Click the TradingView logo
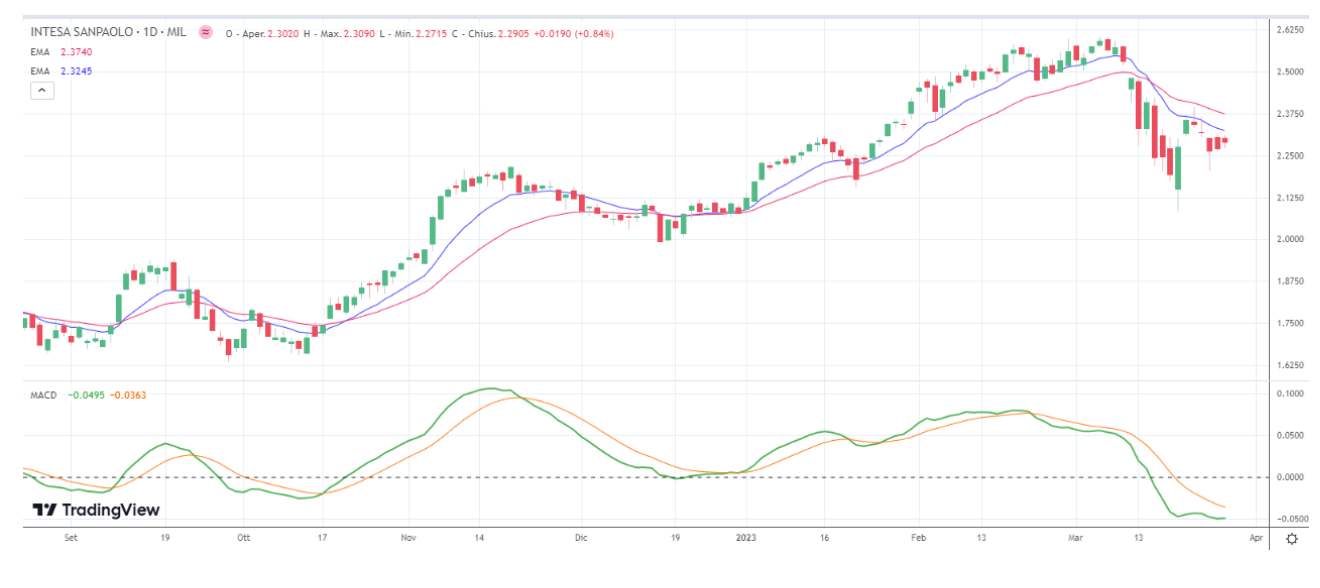Image resolution: width=1320 pixels, height=588 pixels. click(96, 510)
